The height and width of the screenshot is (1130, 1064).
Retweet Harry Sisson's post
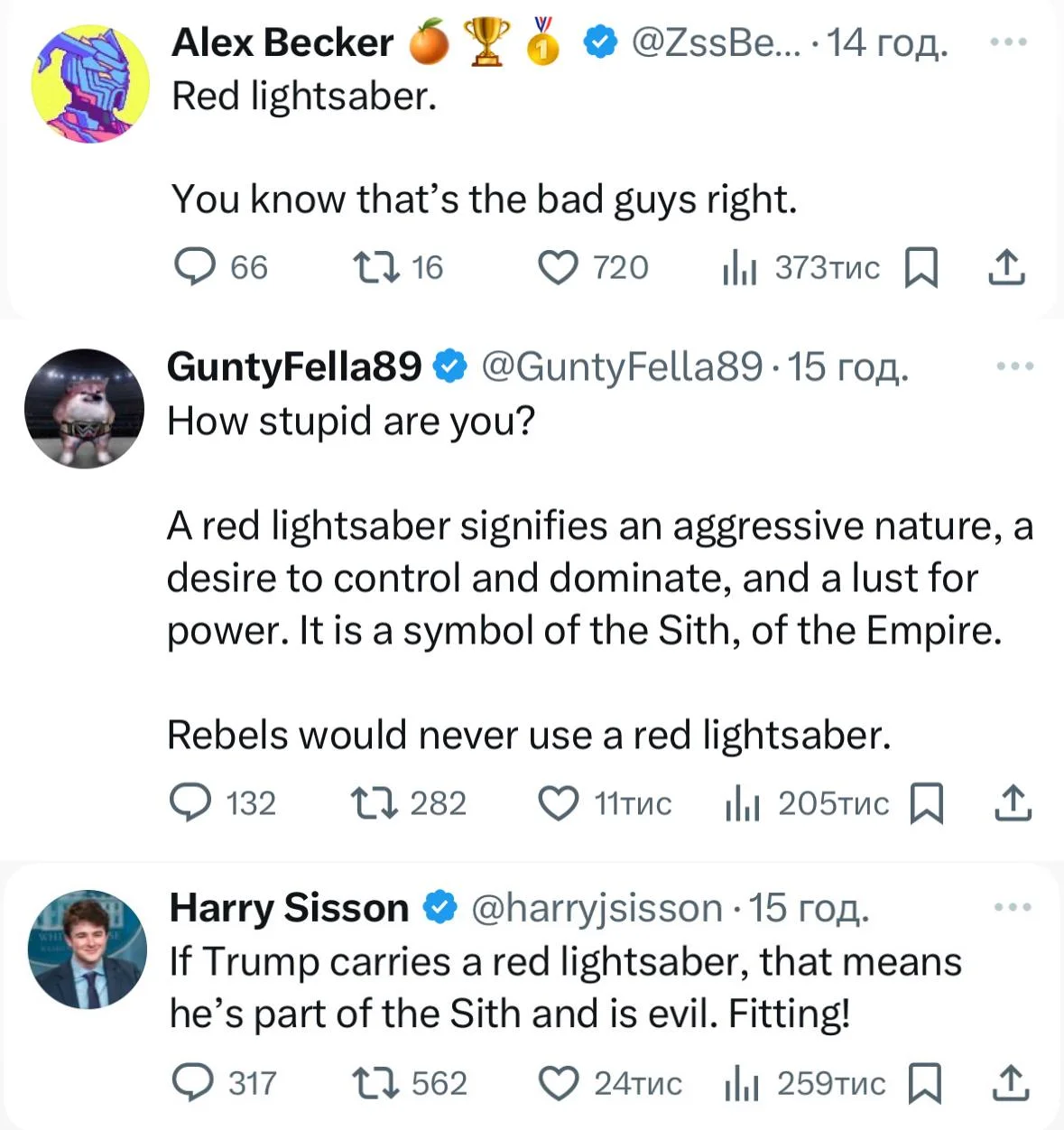click(374, 1083)
